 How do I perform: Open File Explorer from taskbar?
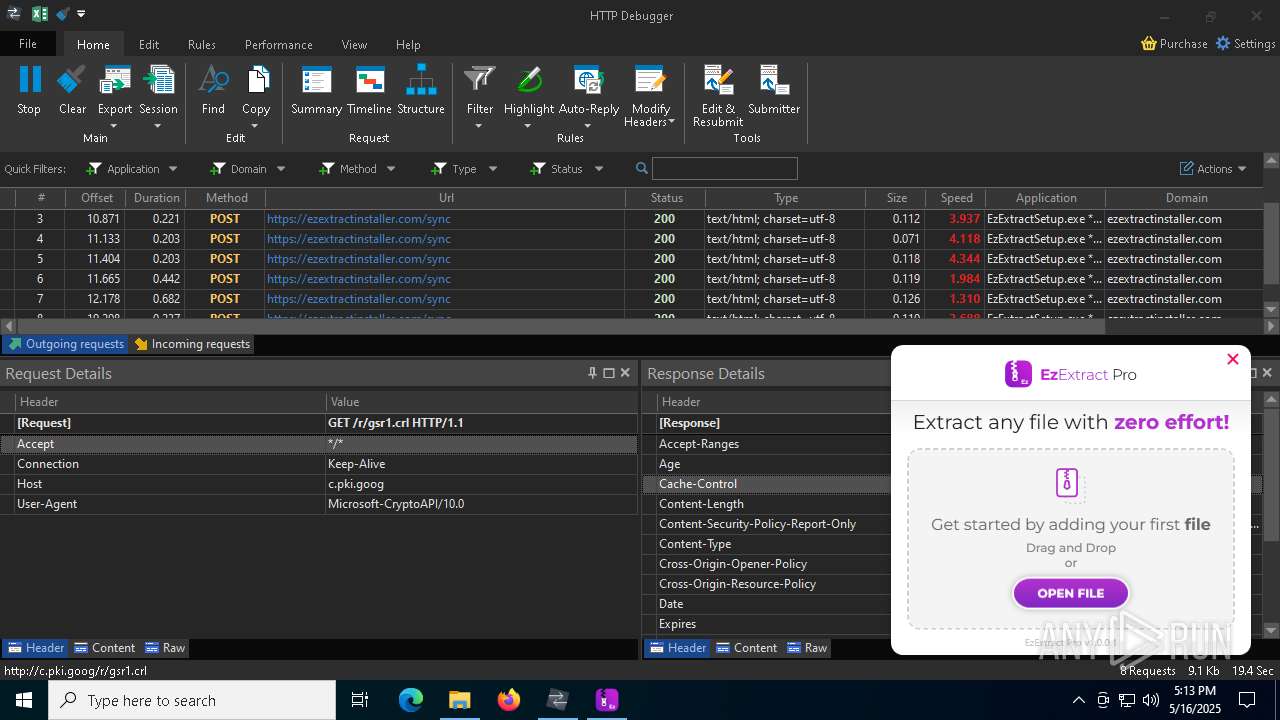point(459,700)
